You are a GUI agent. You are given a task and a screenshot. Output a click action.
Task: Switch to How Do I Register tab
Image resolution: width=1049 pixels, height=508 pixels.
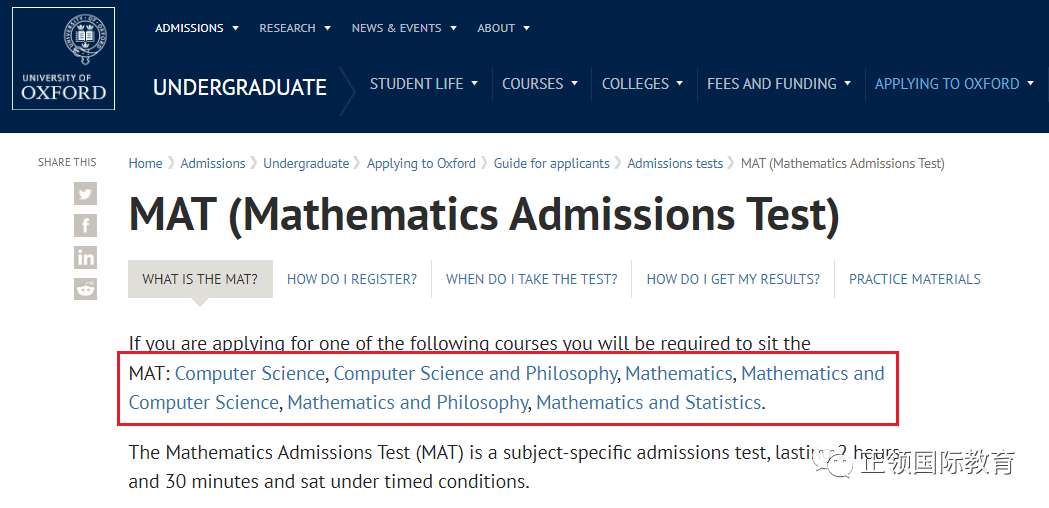[x=352, y=279]
